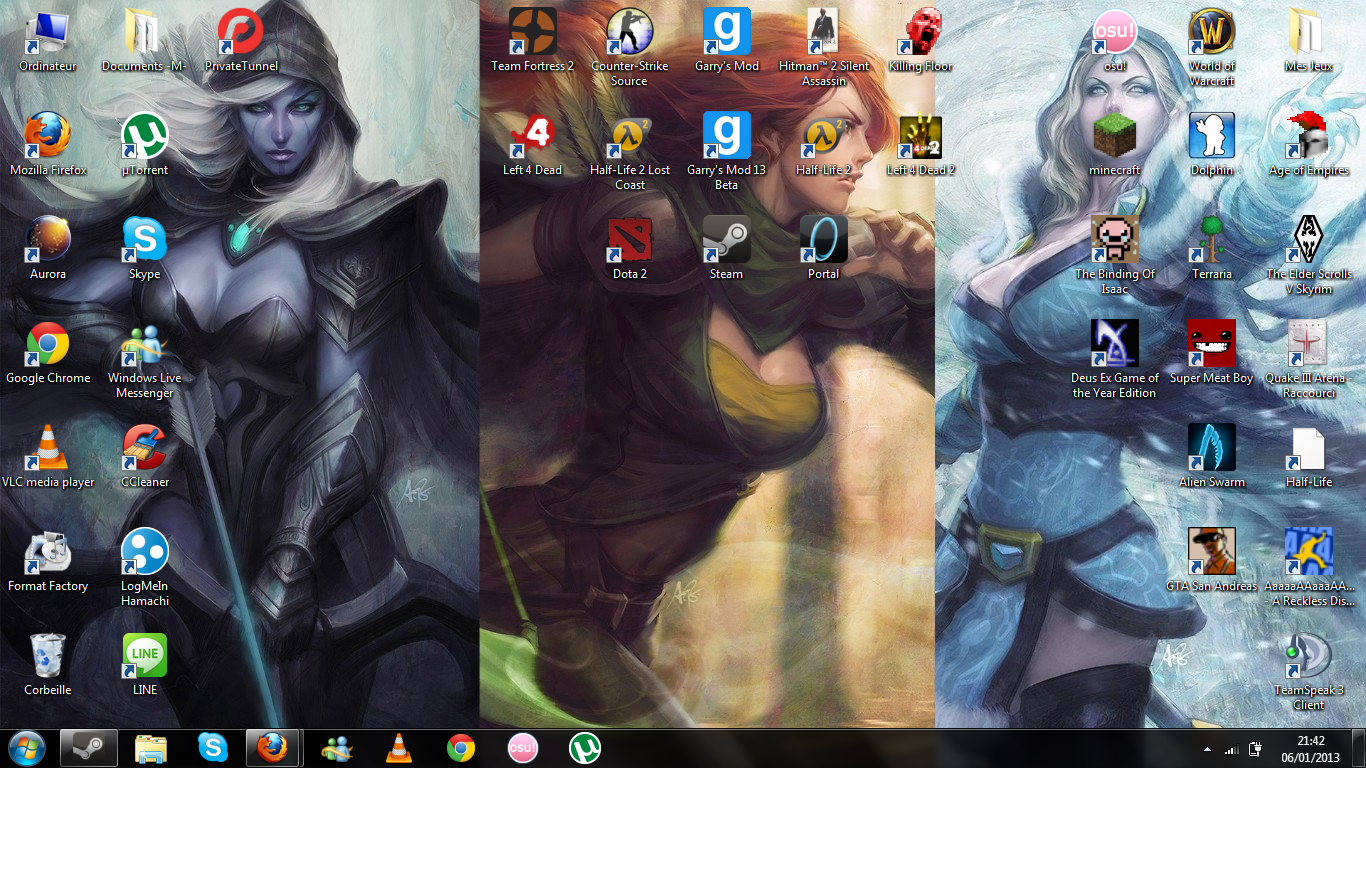Launch VLC from the taskbar
This screenshot has width=1366, height=885.
coord(398,748)
